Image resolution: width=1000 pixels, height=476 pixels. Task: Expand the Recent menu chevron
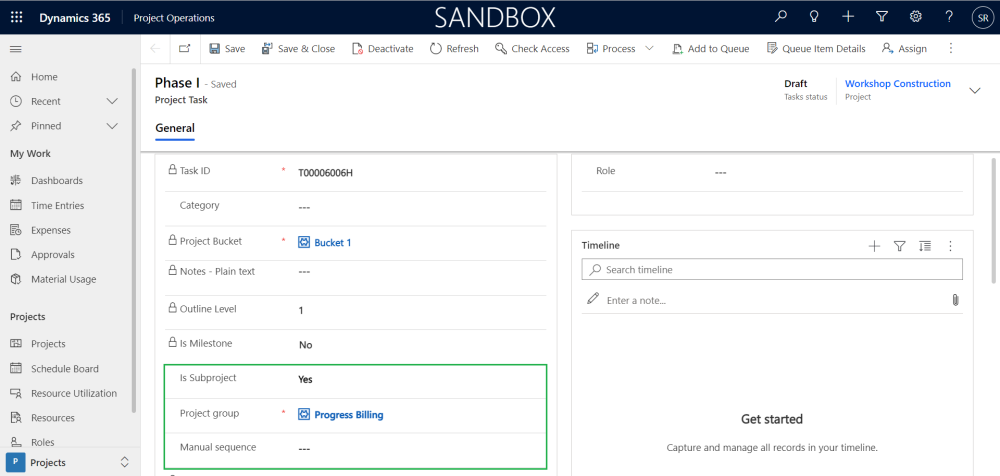point(112,101)
